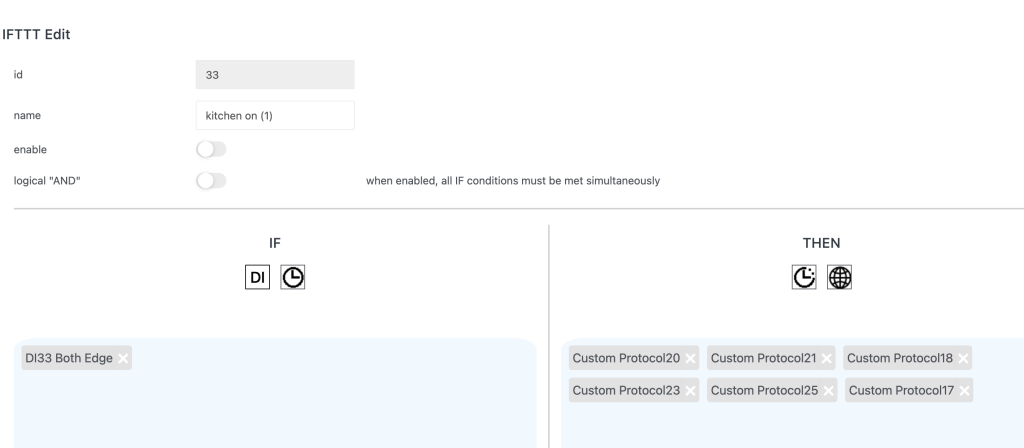Screen dimensions: 1024x448
Task: Remove the Custom Protocol25 tag
Action: click(827, 389)
